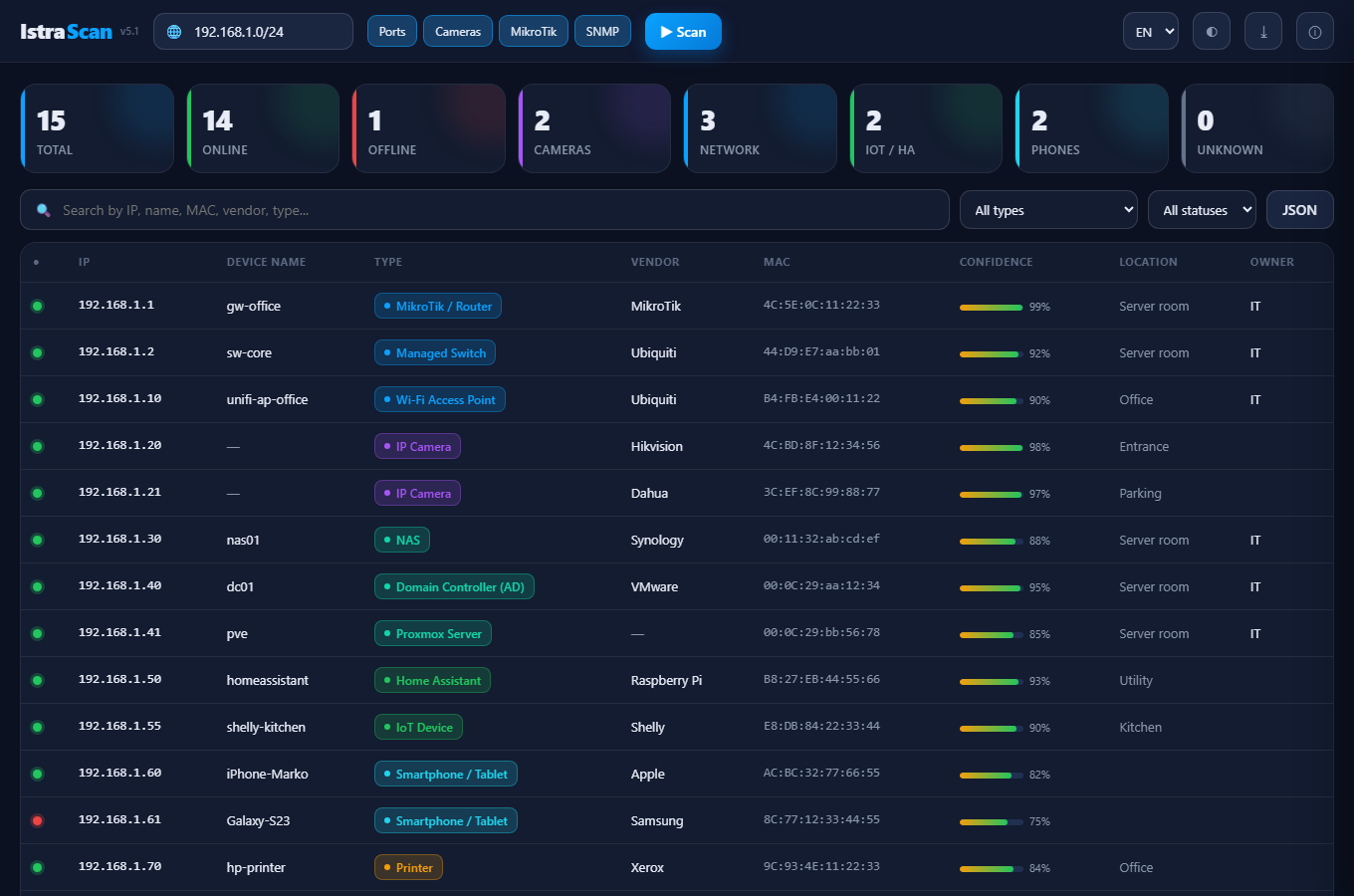Click the MAC column header

[x=777, y=262]
